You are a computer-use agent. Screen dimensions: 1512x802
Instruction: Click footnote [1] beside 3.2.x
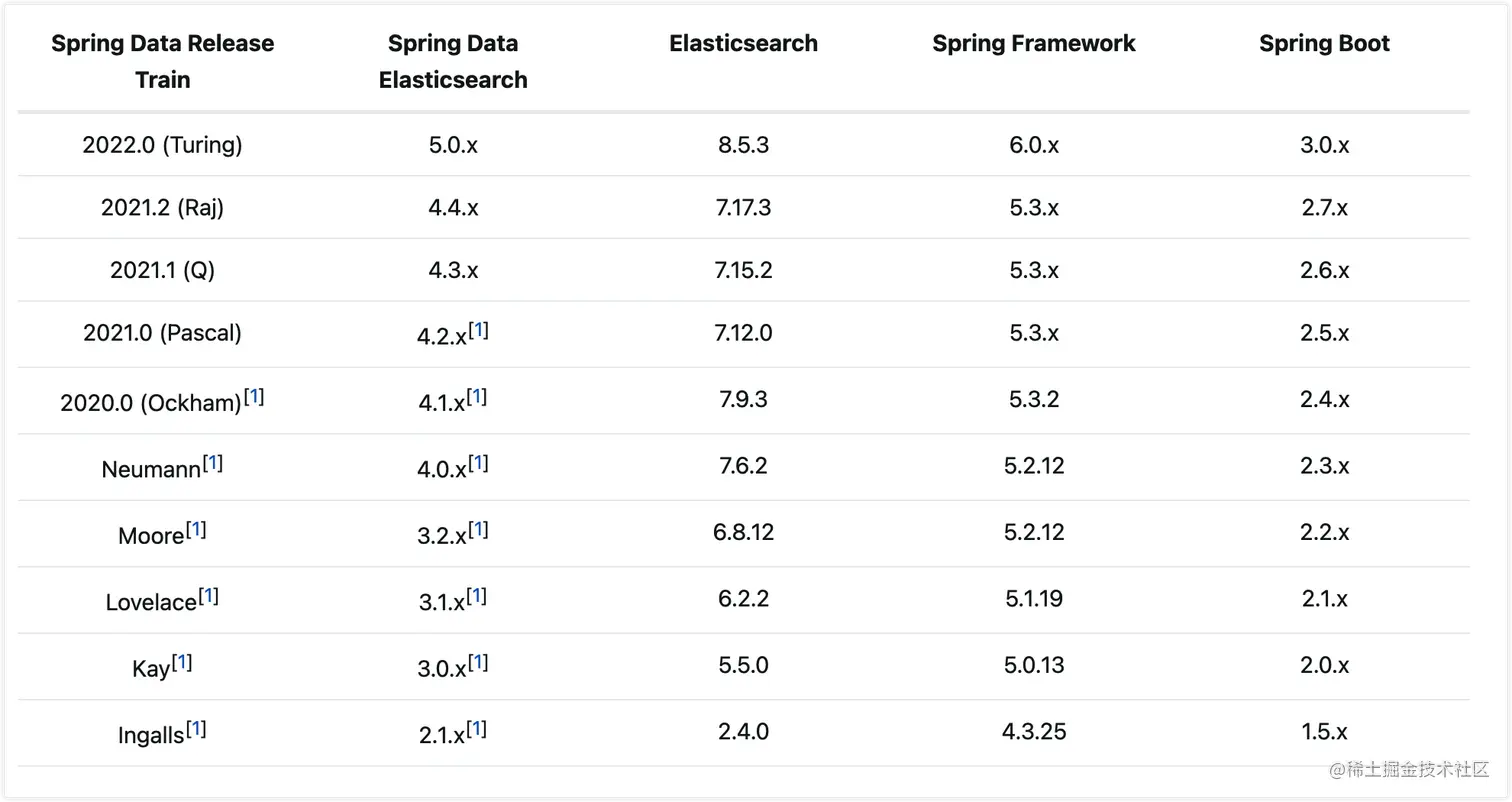click(478, 530)
